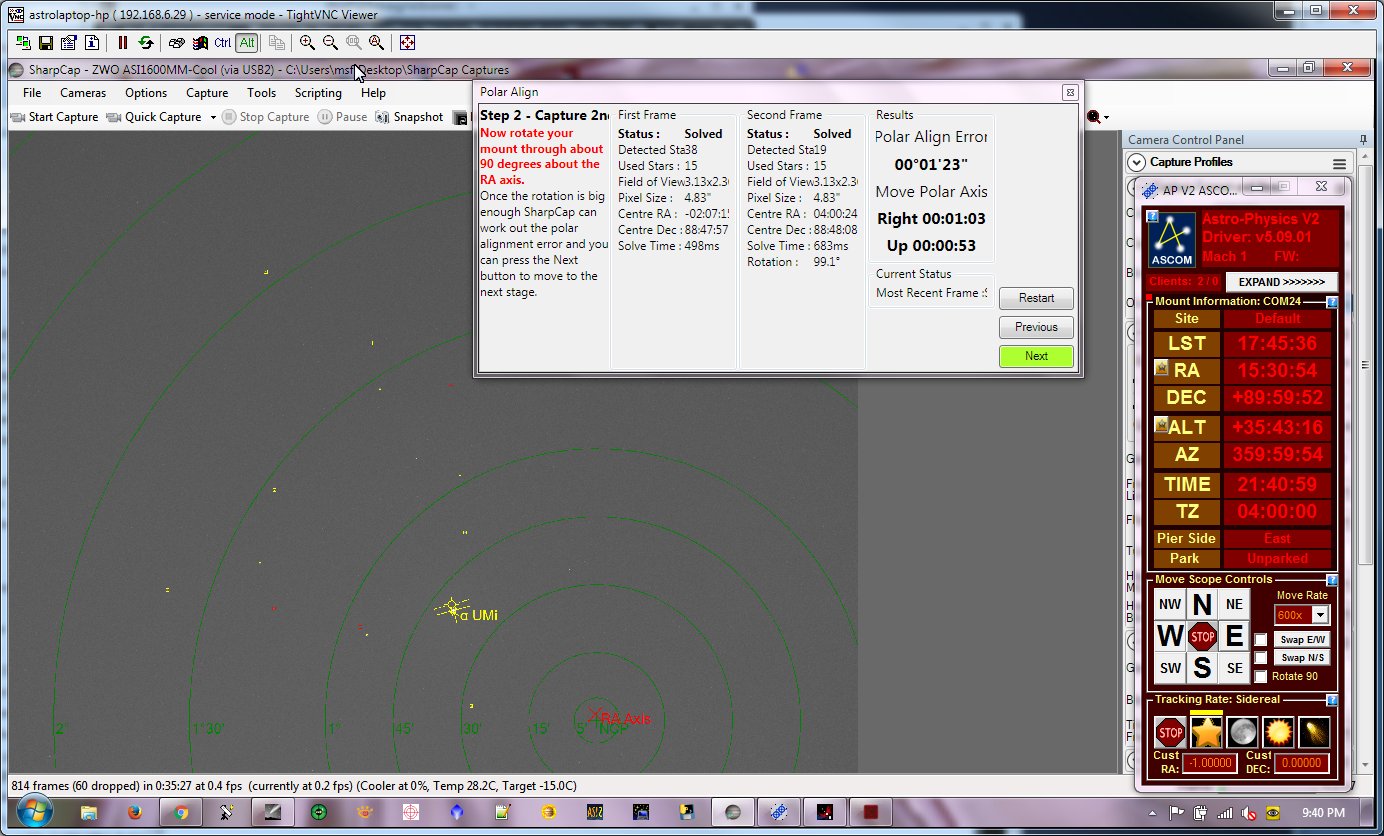Expand the Capture Profiles section

1136,162
